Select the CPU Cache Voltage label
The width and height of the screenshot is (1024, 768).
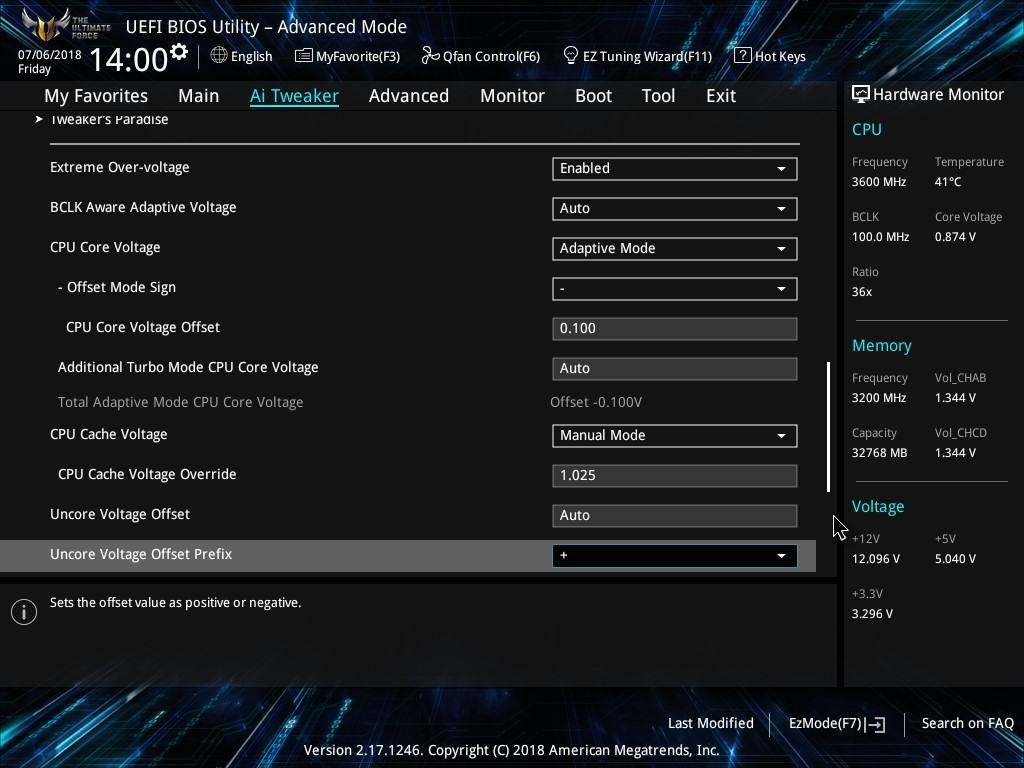point(108,434)
